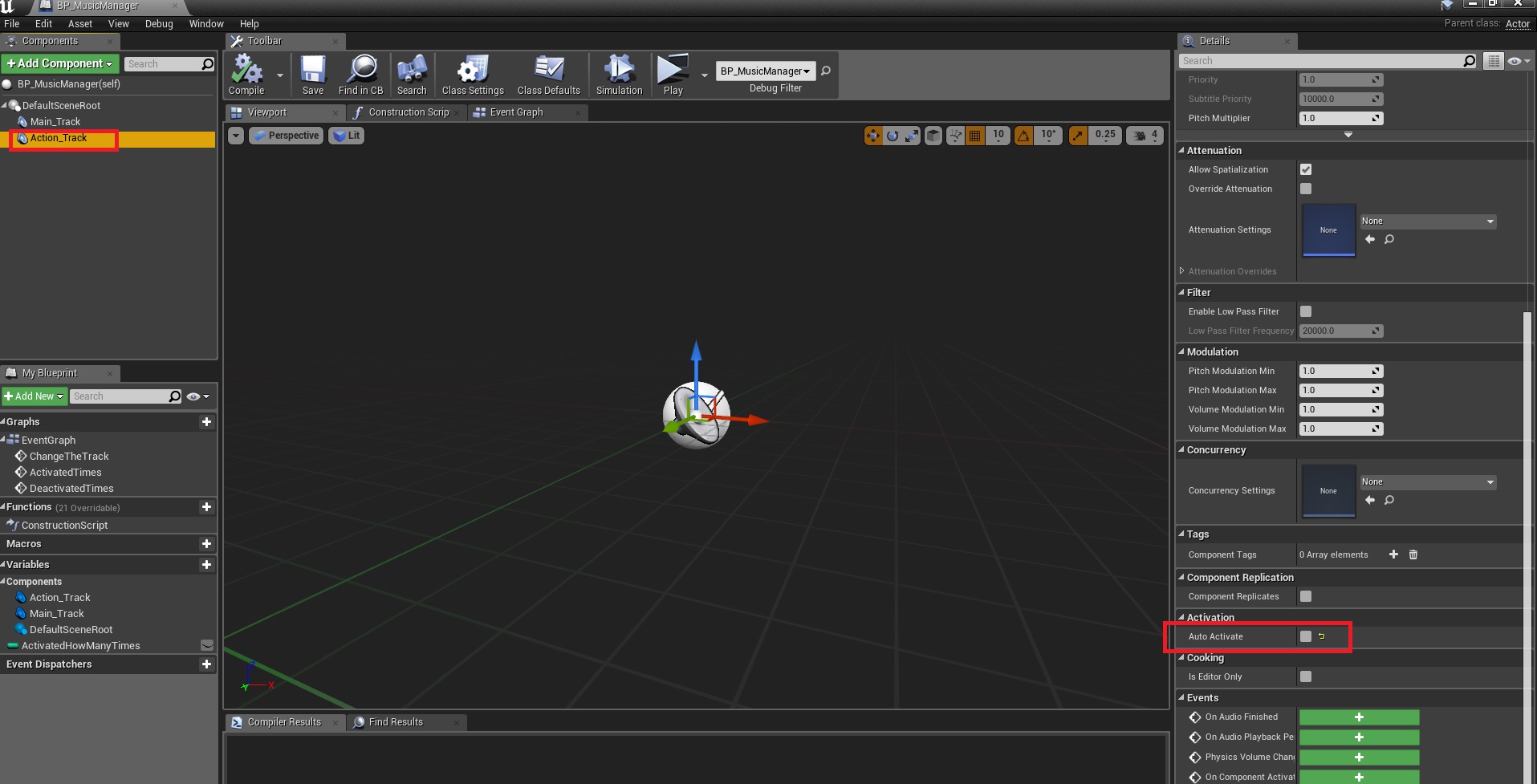The height and width of the screenshot is (784, 1537).
Task: Expand the Attenuation Overrides section
Action: (x=1182, y=271)
